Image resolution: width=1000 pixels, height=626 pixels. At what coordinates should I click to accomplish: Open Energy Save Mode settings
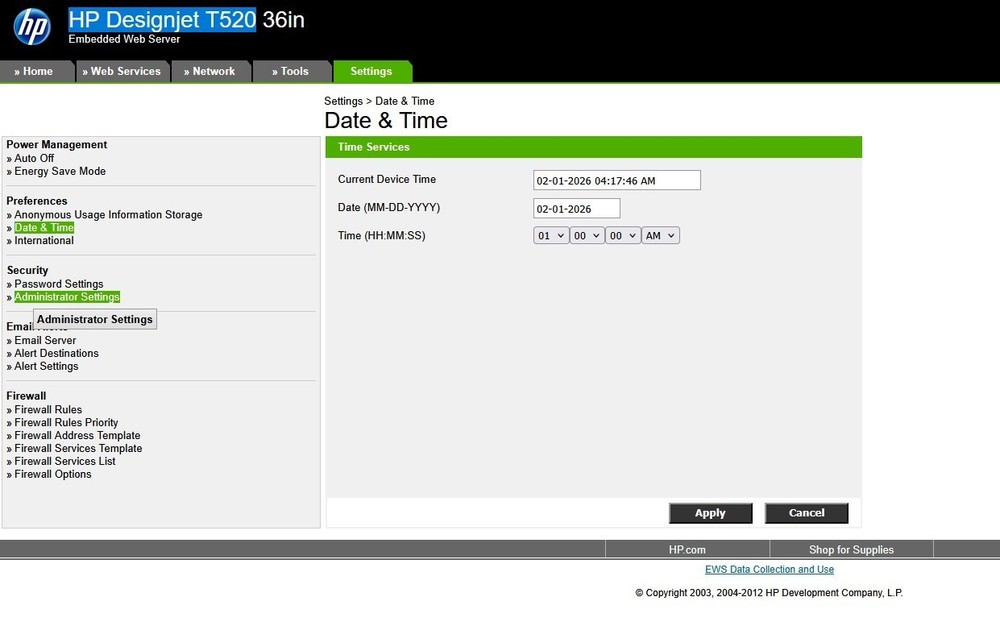pos(60,171)
